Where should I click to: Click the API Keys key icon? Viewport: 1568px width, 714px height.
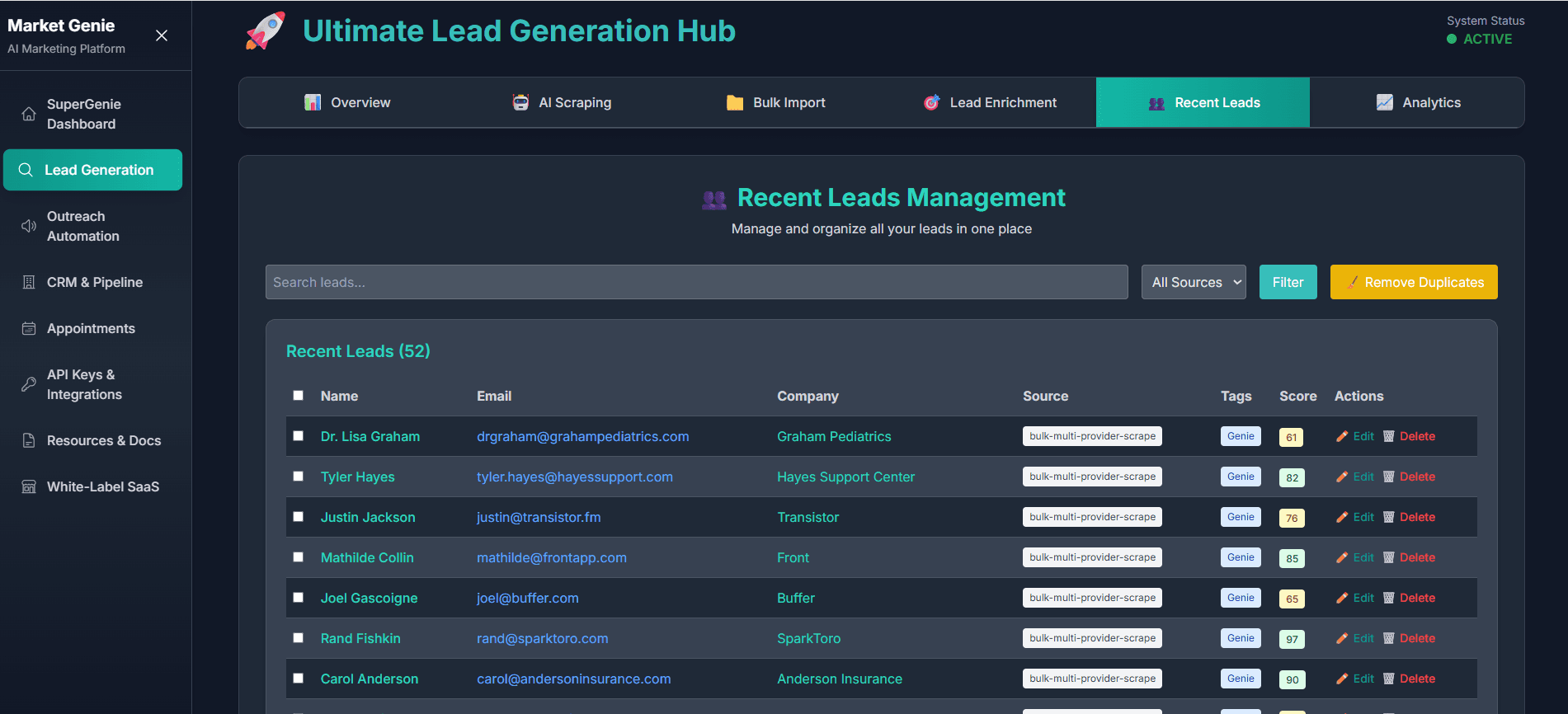(29, 384)
